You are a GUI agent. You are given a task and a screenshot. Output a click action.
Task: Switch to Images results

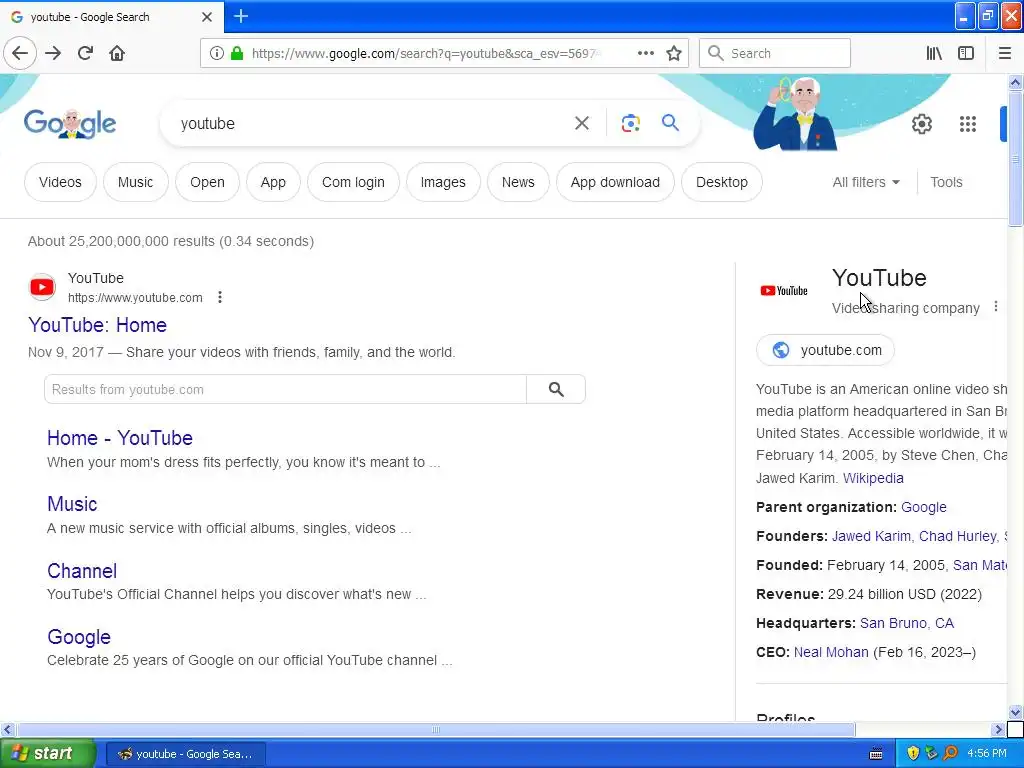(x=443, y=182)
